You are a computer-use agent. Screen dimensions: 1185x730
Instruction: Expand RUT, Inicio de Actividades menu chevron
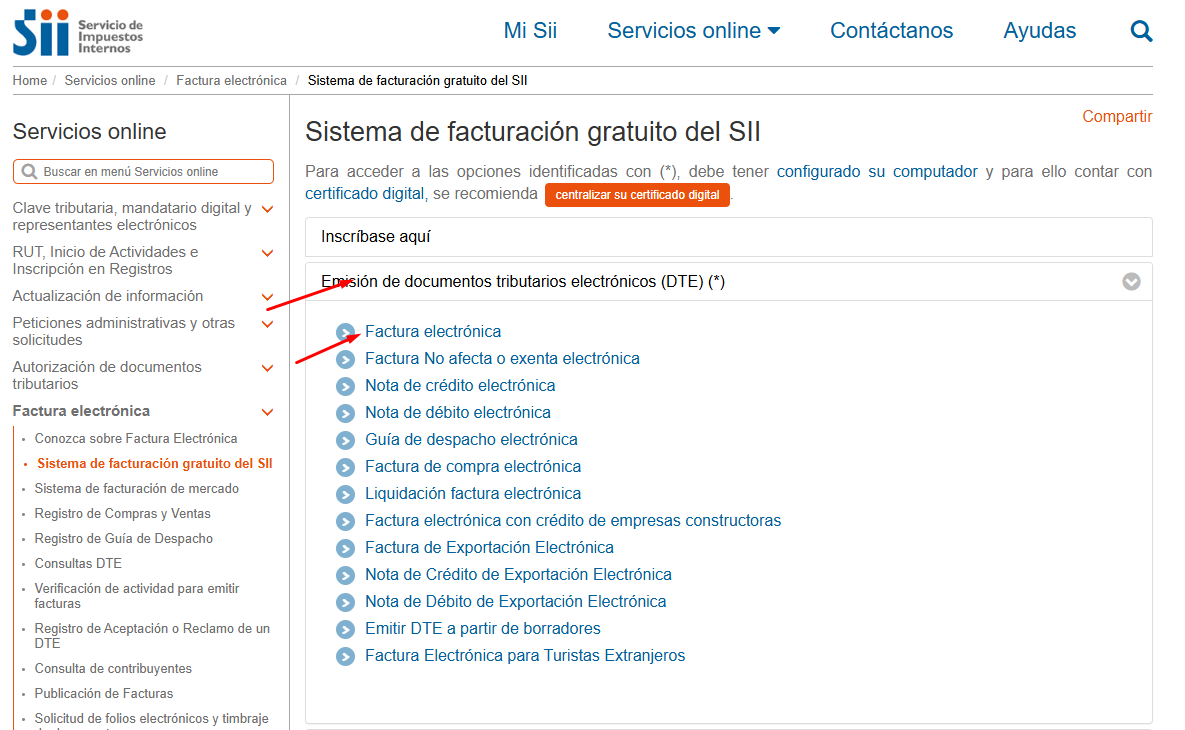[267, 253]
